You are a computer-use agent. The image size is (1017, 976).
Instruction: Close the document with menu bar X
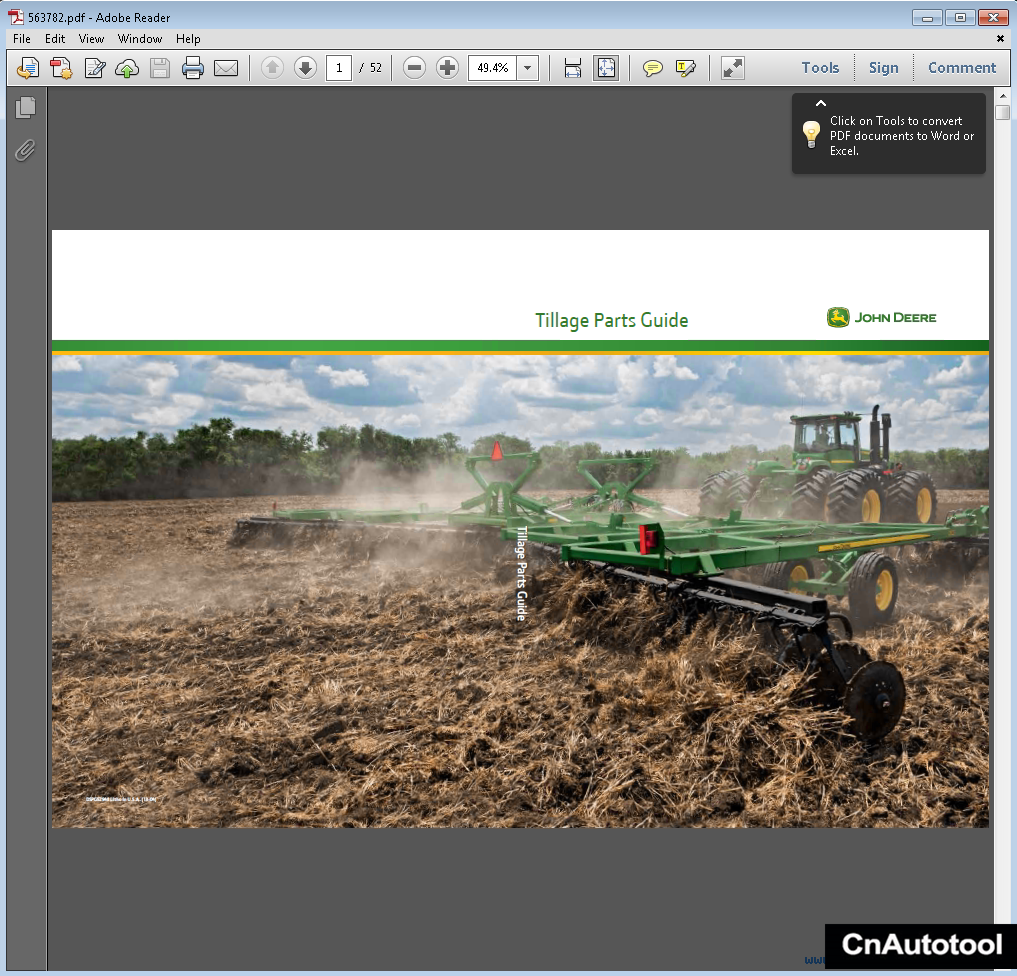pyautogui.click(x=1000, y=39)
